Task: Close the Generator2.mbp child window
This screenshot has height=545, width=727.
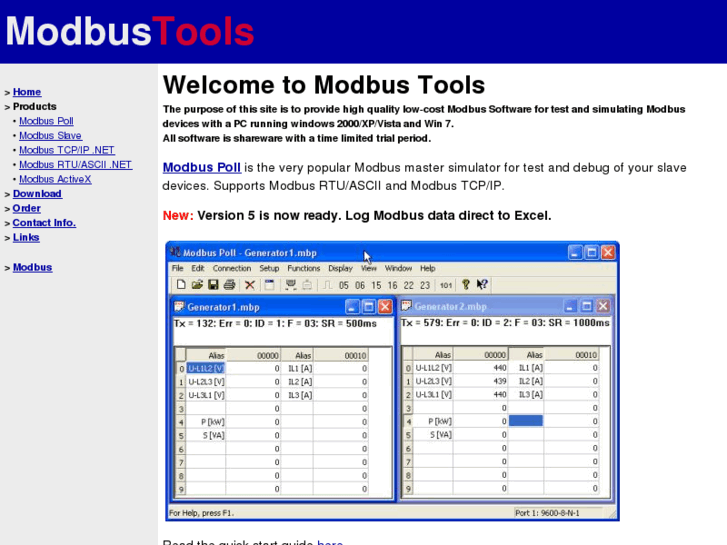Action: [603, 306]
